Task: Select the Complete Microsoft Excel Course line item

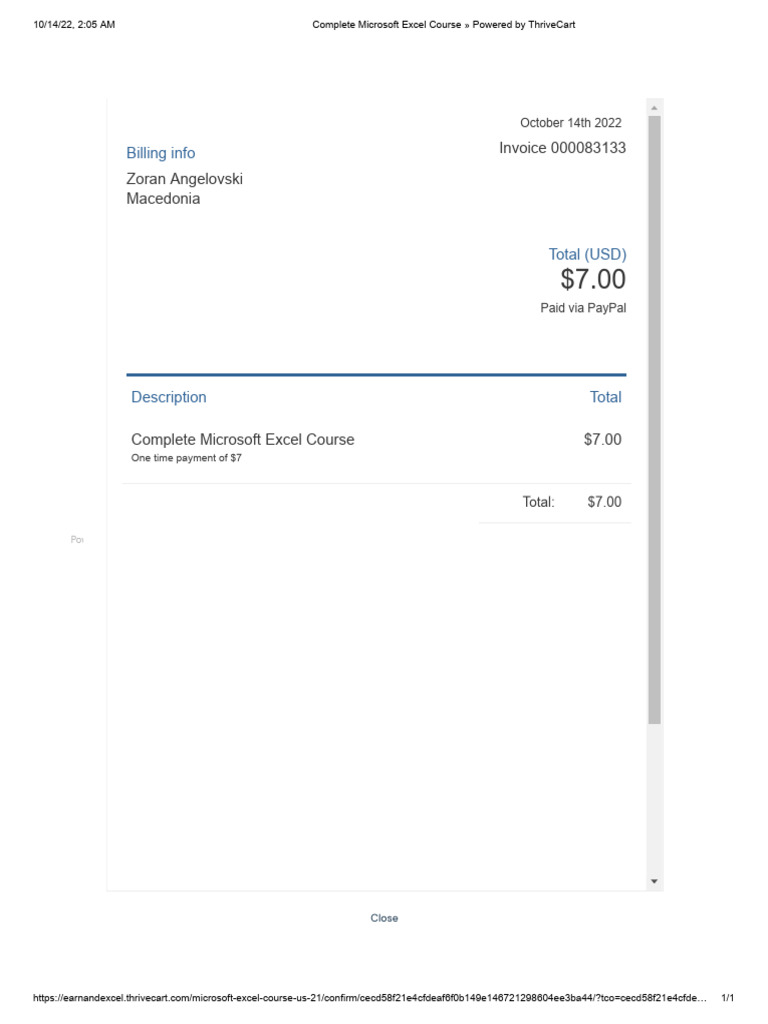Action: tap(243, 439)
